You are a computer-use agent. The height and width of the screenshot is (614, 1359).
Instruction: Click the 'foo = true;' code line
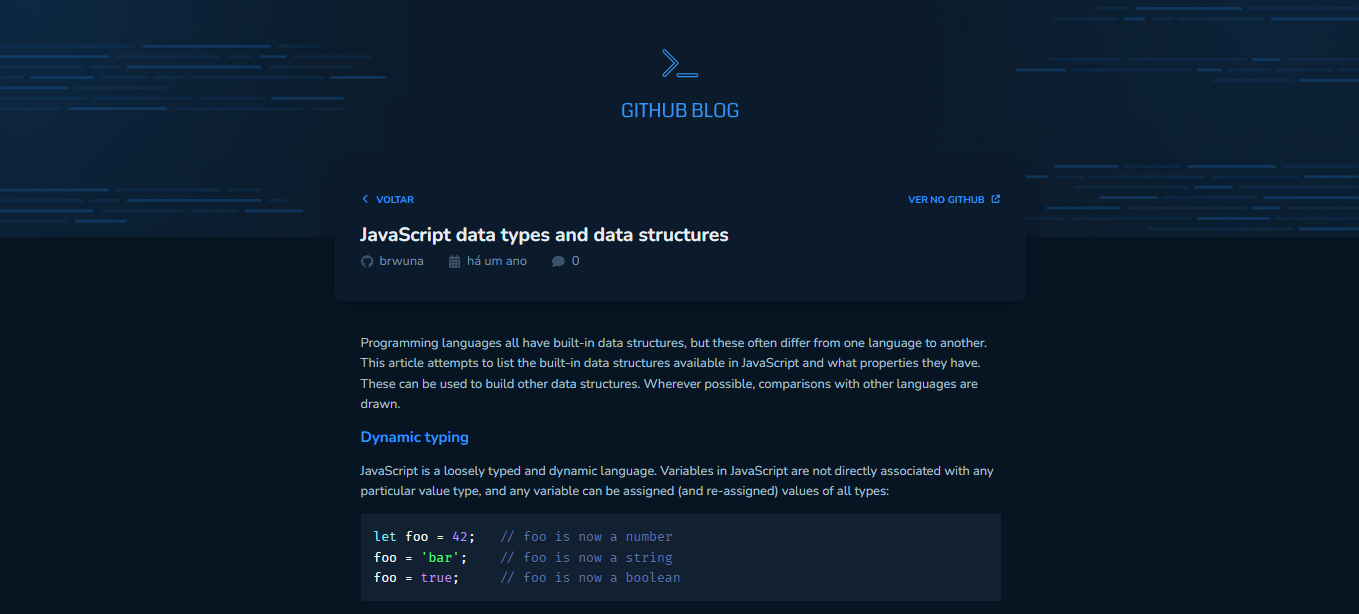tap(416, 577)
